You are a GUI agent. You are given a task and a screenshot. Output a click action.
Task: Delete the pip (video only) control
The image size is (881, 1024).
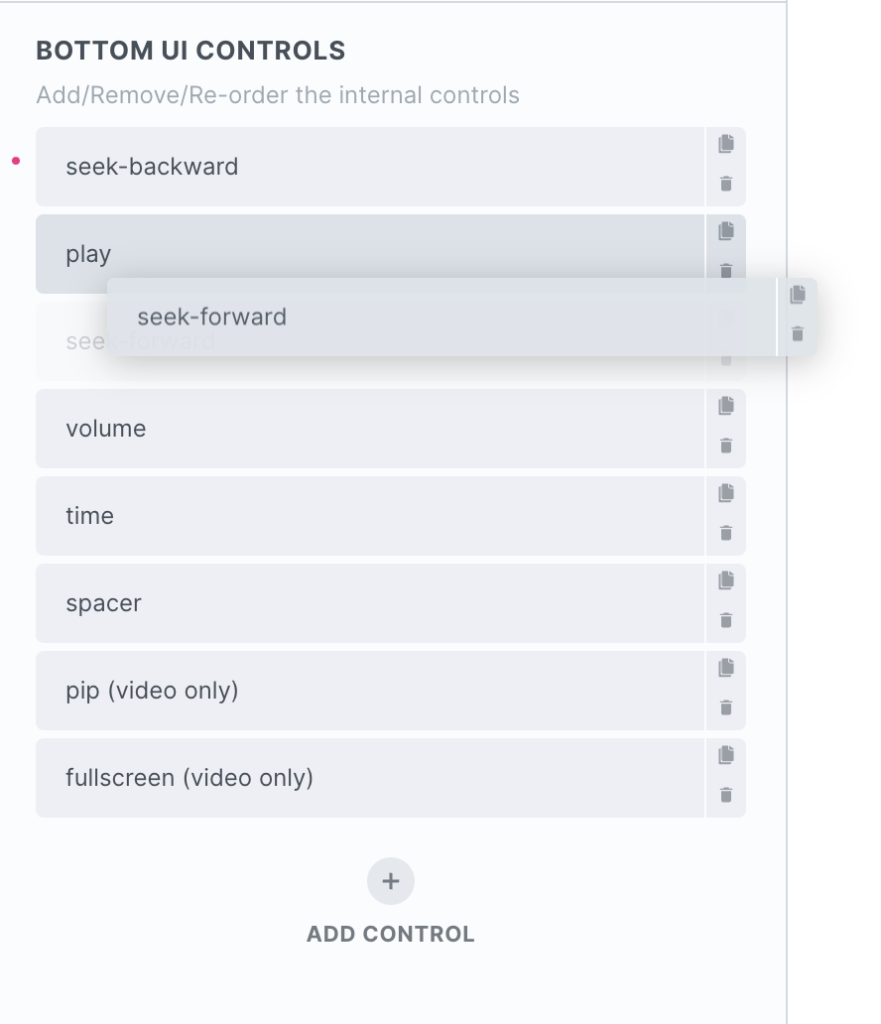pyautogui.click(x=726, y=708)
